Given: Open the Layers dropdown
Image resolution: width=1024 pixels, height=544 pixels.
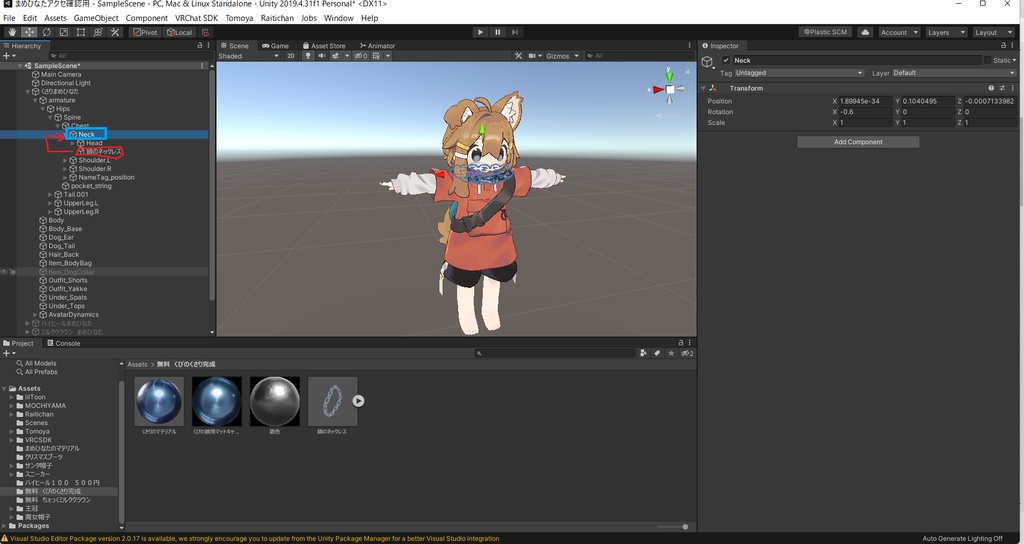Looking at the screenshot, I should [x=946, y=32].
